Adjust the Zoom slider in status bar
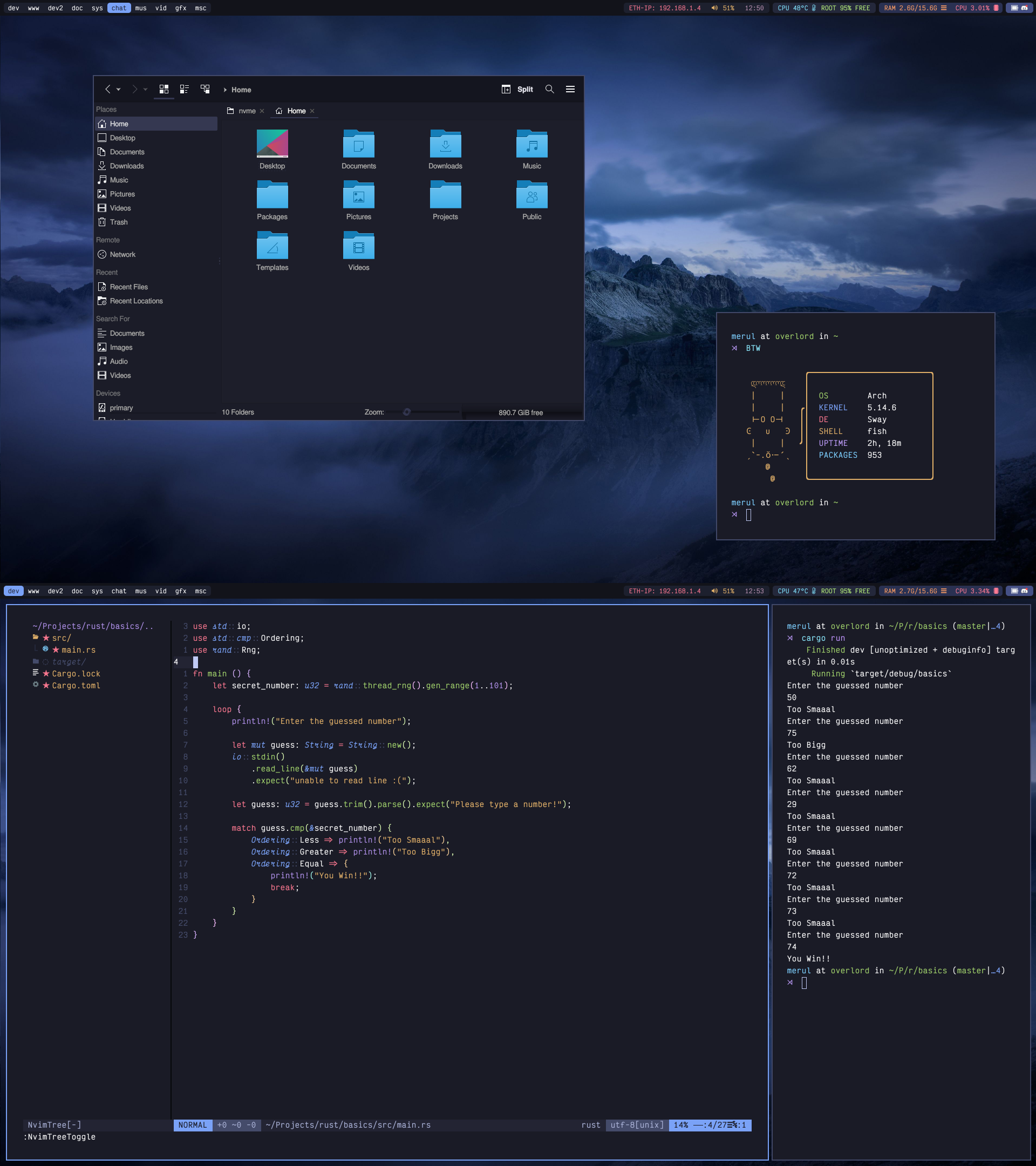Screen dimensions: 1036x1166 point(406,412)
